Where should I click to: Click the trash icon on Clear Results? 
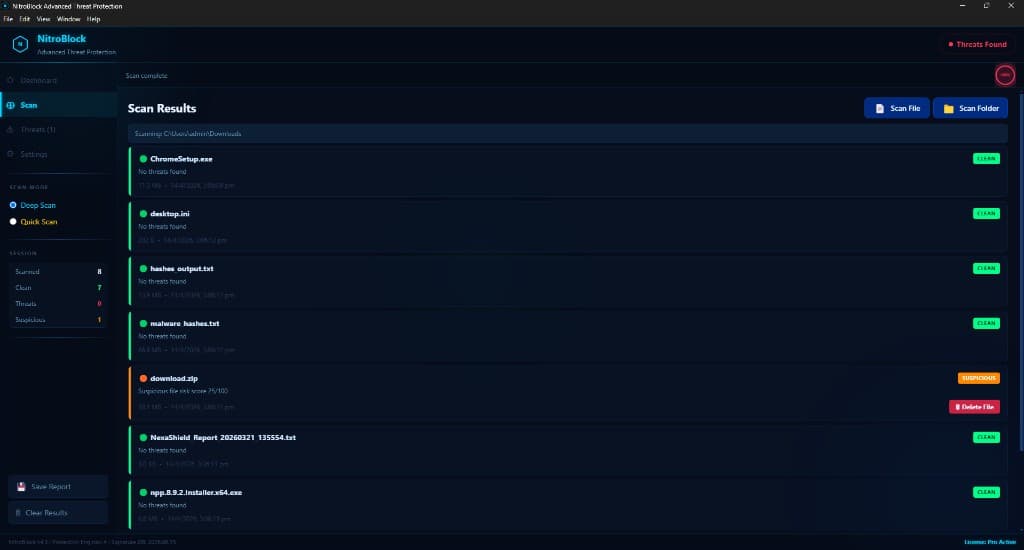pyautogui.click(x=18, y=513)
